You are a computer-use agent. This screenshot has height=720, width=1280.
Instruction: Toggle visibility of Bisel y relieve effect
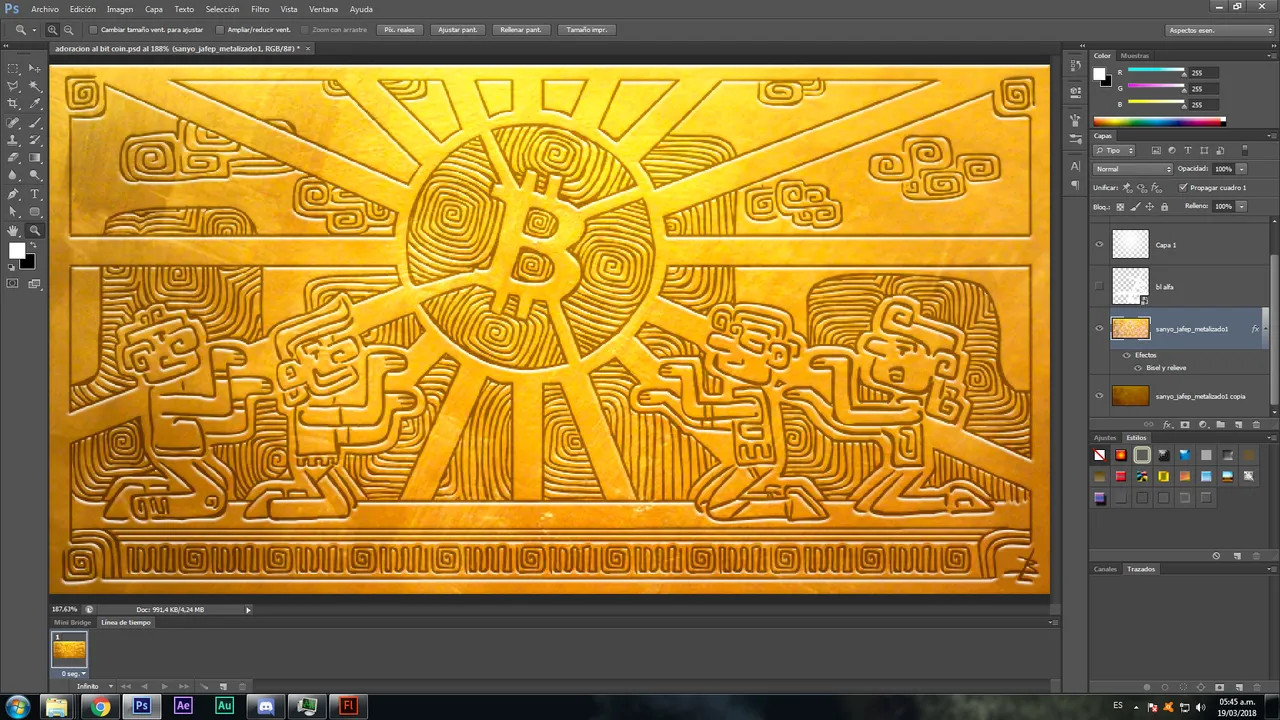[x=1138, y=367]
